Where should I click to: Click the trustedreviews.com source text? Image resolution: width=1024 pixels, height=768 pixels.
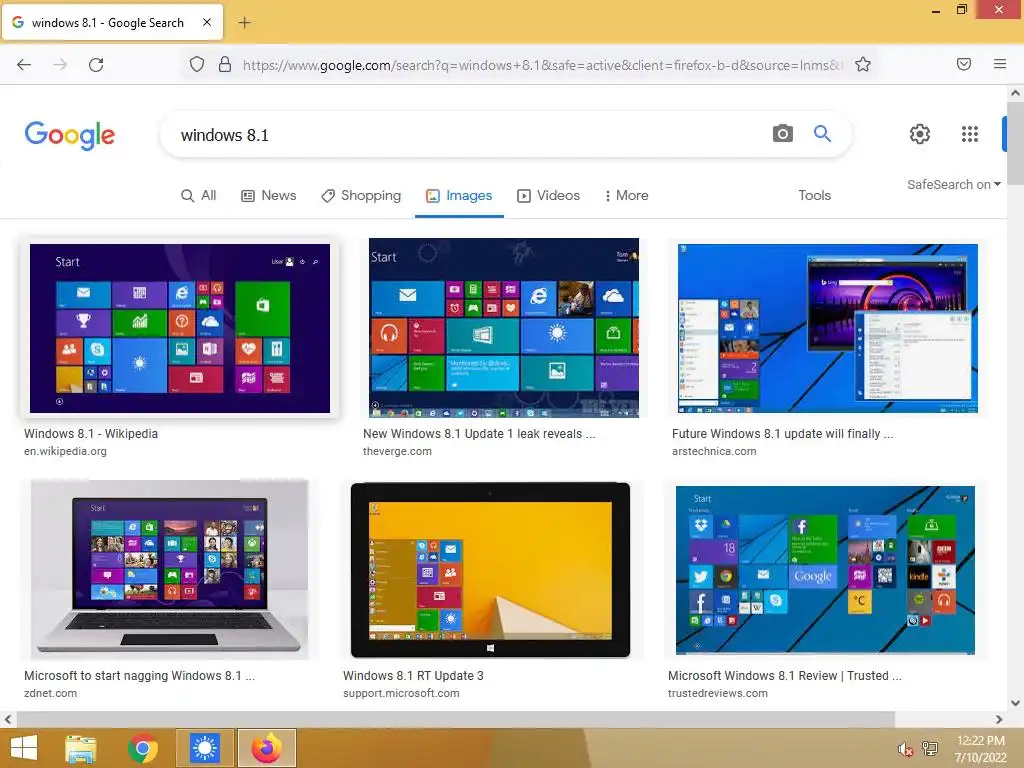pos(718,694)
